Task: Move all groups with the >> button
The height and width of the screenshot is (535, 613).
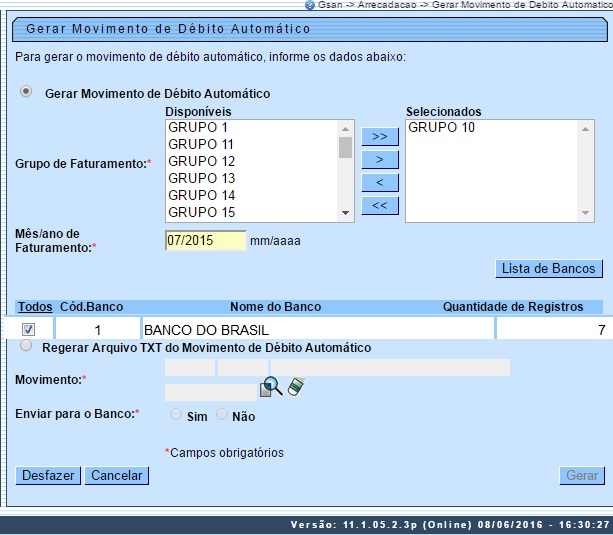Action: (380, 136)
